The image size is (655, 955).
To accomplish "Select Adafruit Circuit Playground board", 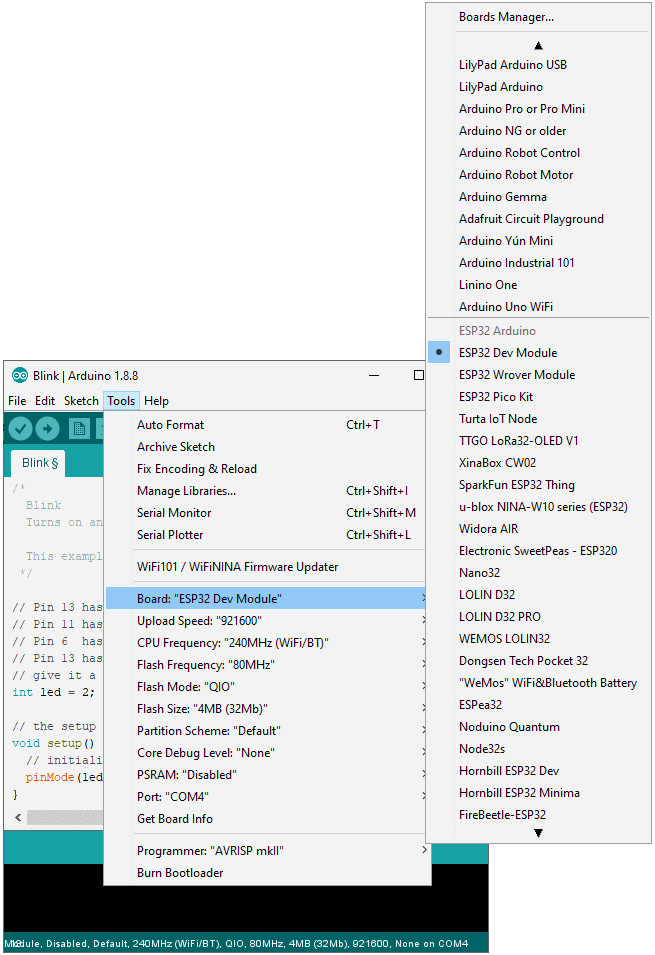I will coord(539,219).
